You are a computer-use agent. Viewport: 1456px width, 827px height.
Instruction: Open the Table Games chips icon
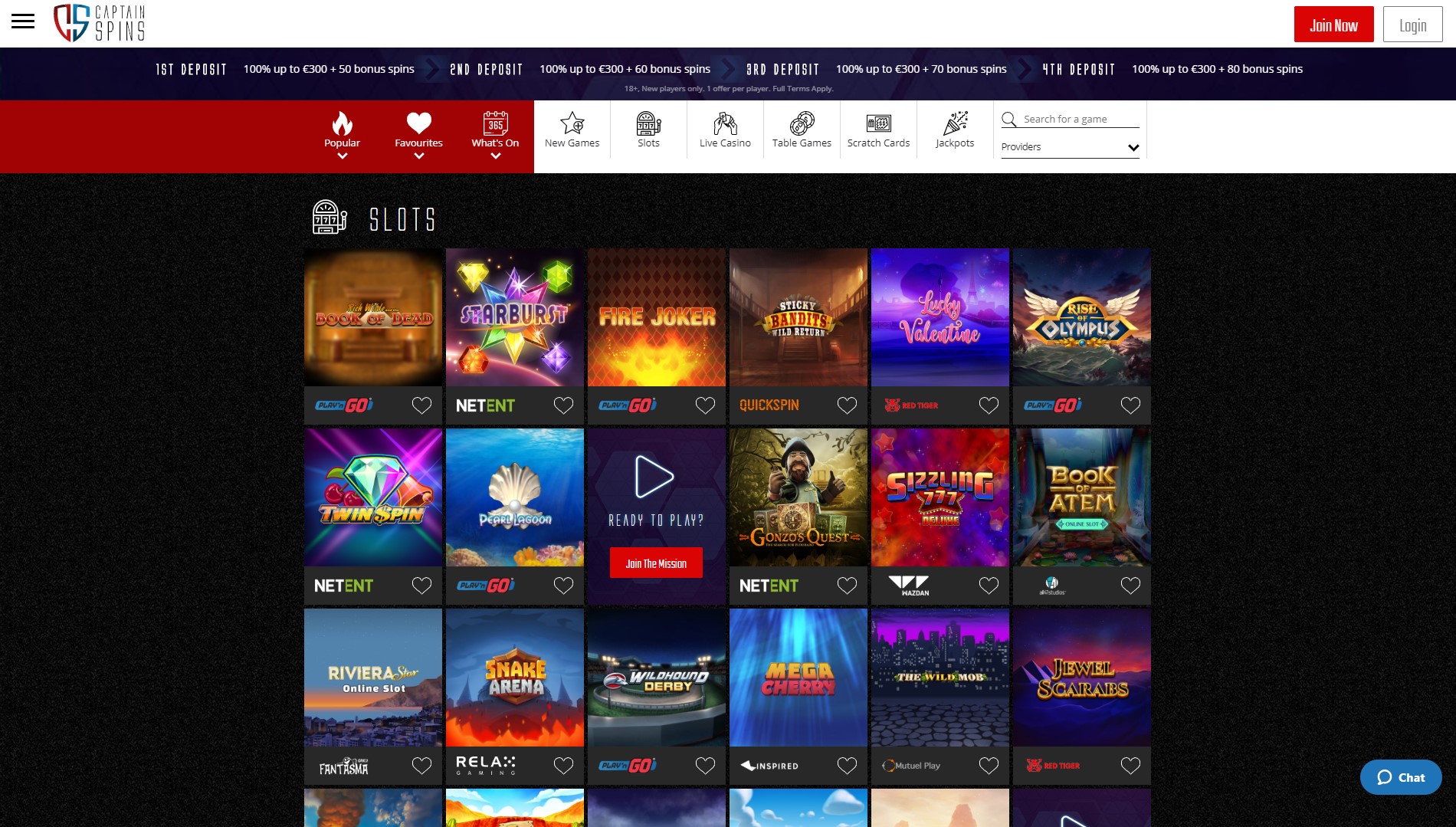(x=802, y=123)
